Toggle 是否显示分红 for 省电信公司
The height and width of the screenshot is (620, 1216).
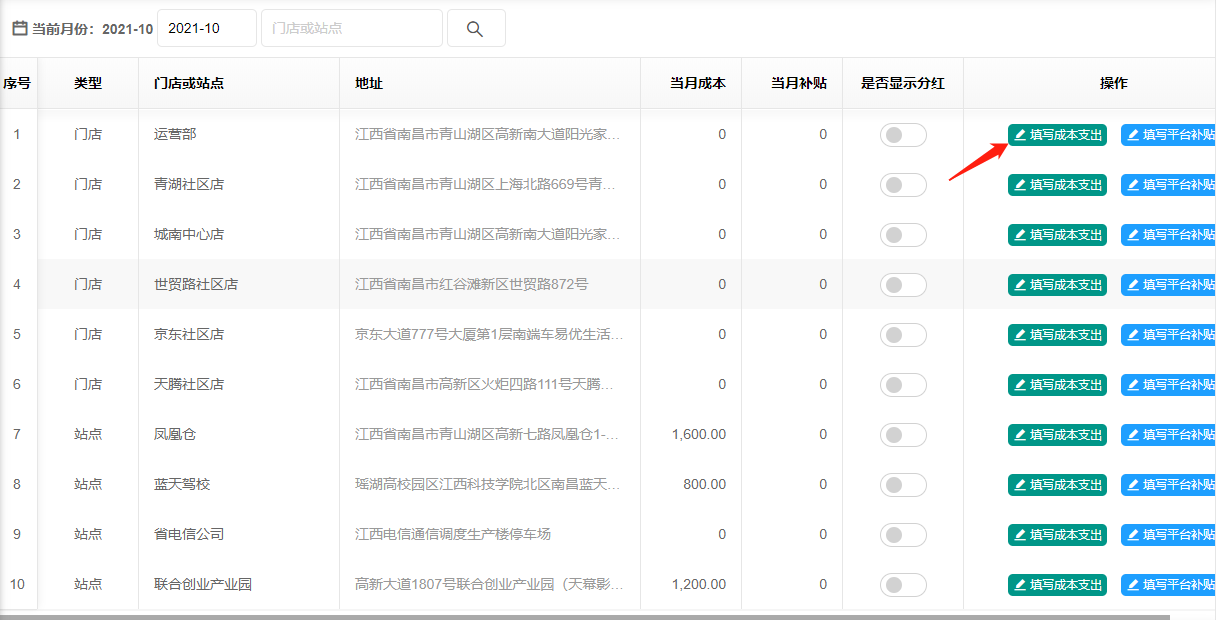pos(903,535)
